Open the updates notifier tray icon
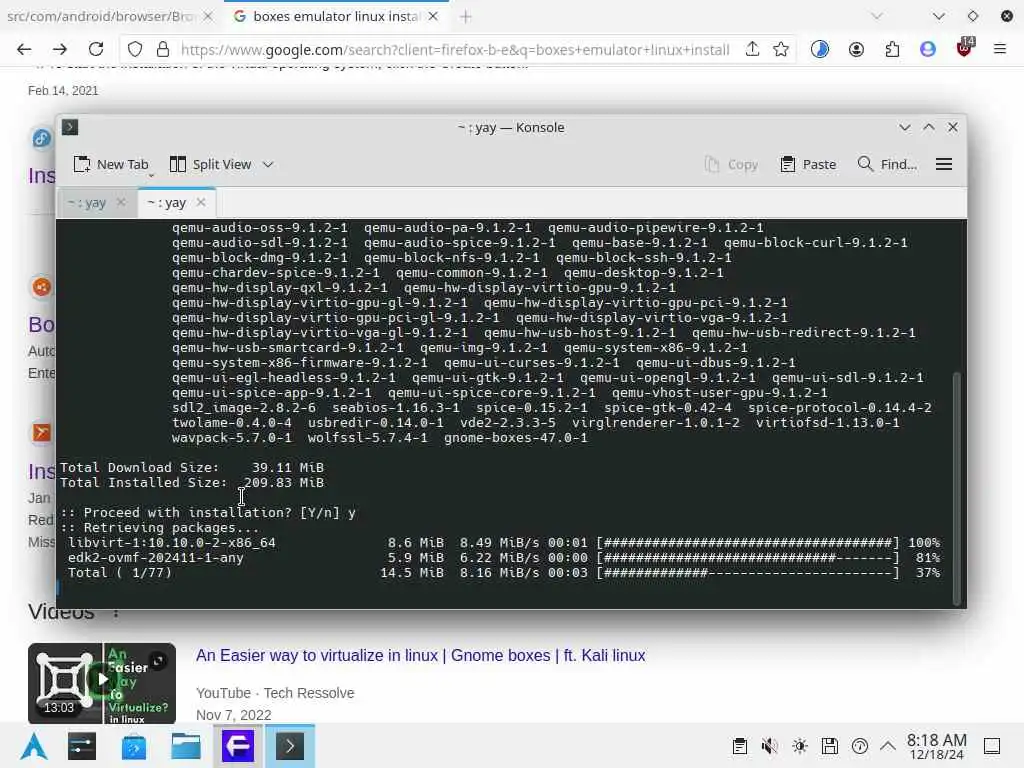1024x768 pixels. click(x=859, y=746)
